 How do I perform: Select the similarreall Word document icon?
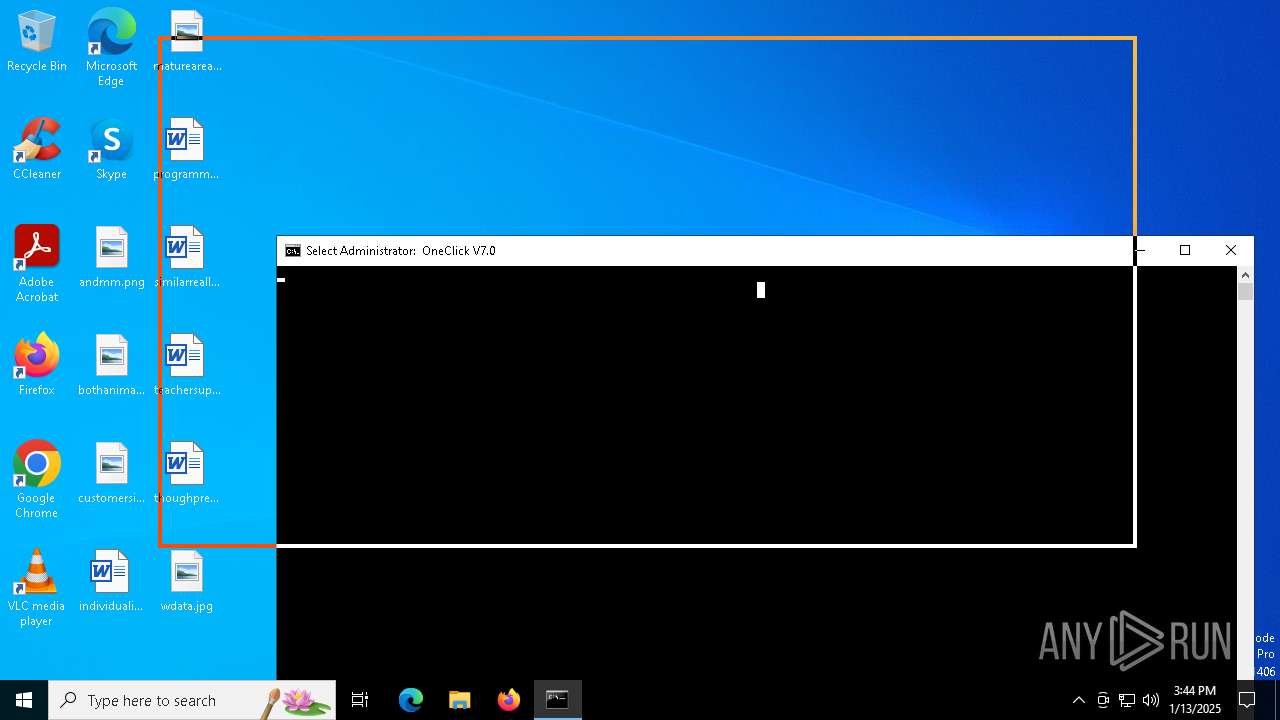tap(186, 257)
